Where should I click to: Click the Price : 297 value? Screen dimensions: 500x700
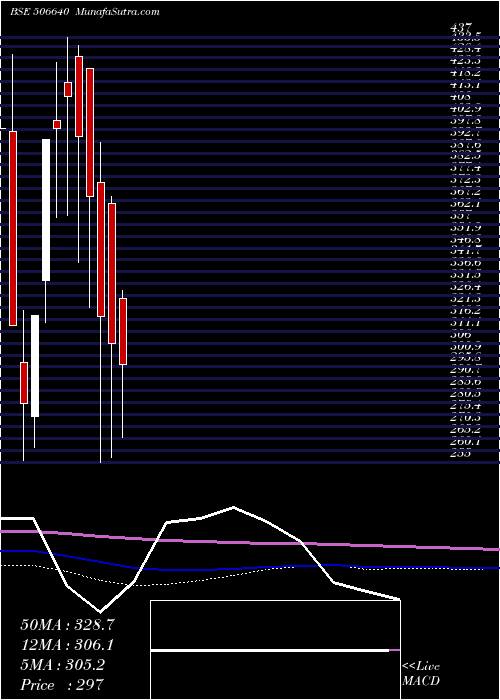pyautogui.click(x=62, y=685)
